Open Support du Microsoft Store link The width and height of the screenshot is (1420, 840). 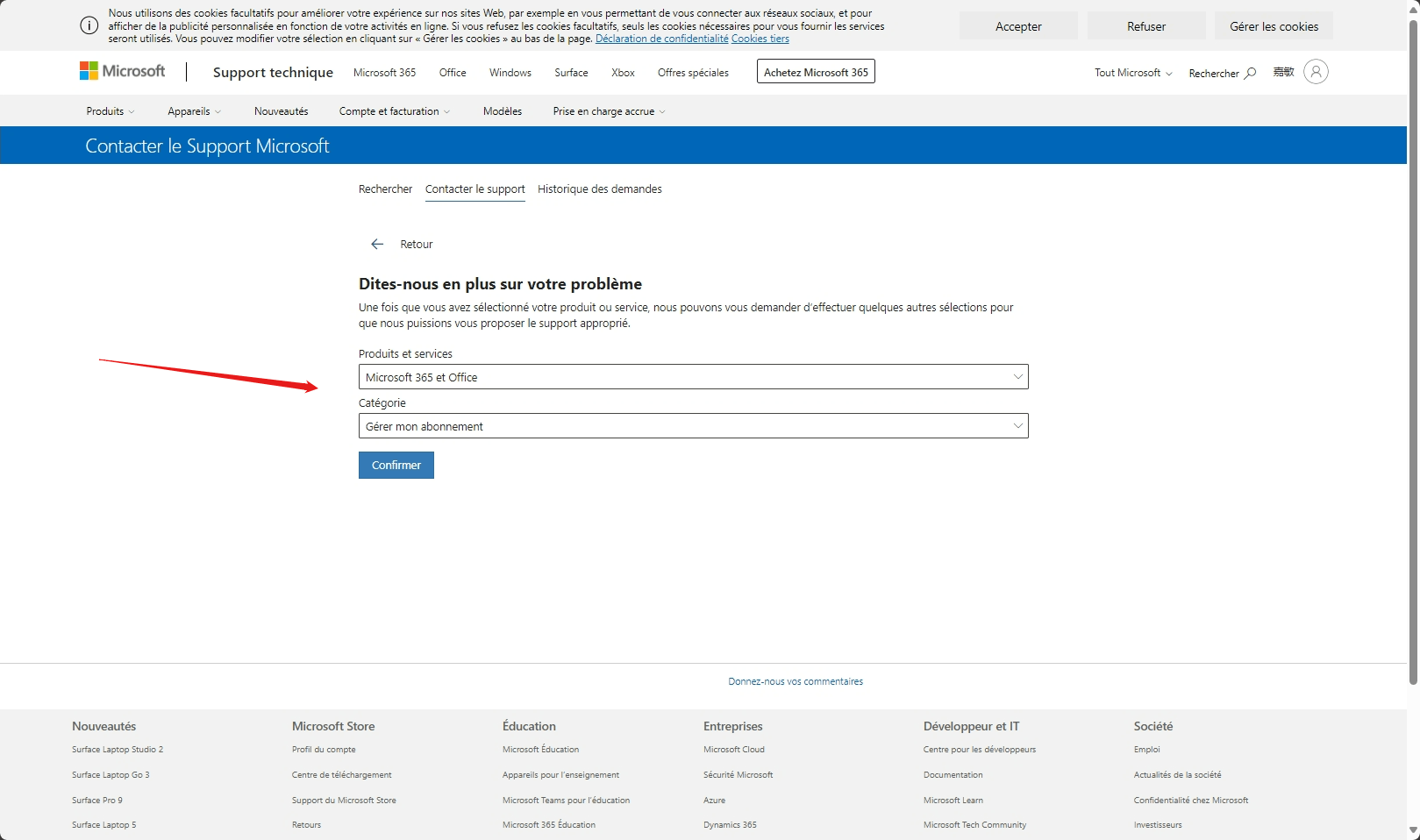coord(344,801)
